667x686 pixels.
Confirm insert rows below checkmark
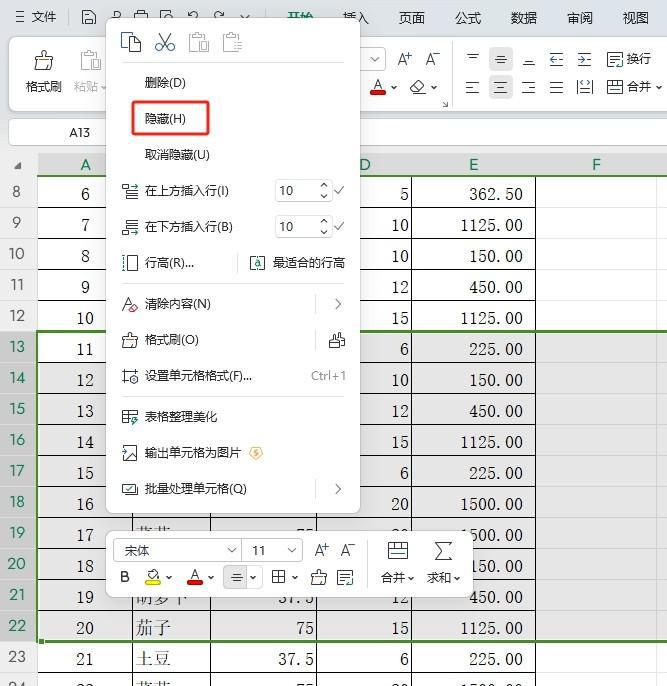[x=339, y=226]
